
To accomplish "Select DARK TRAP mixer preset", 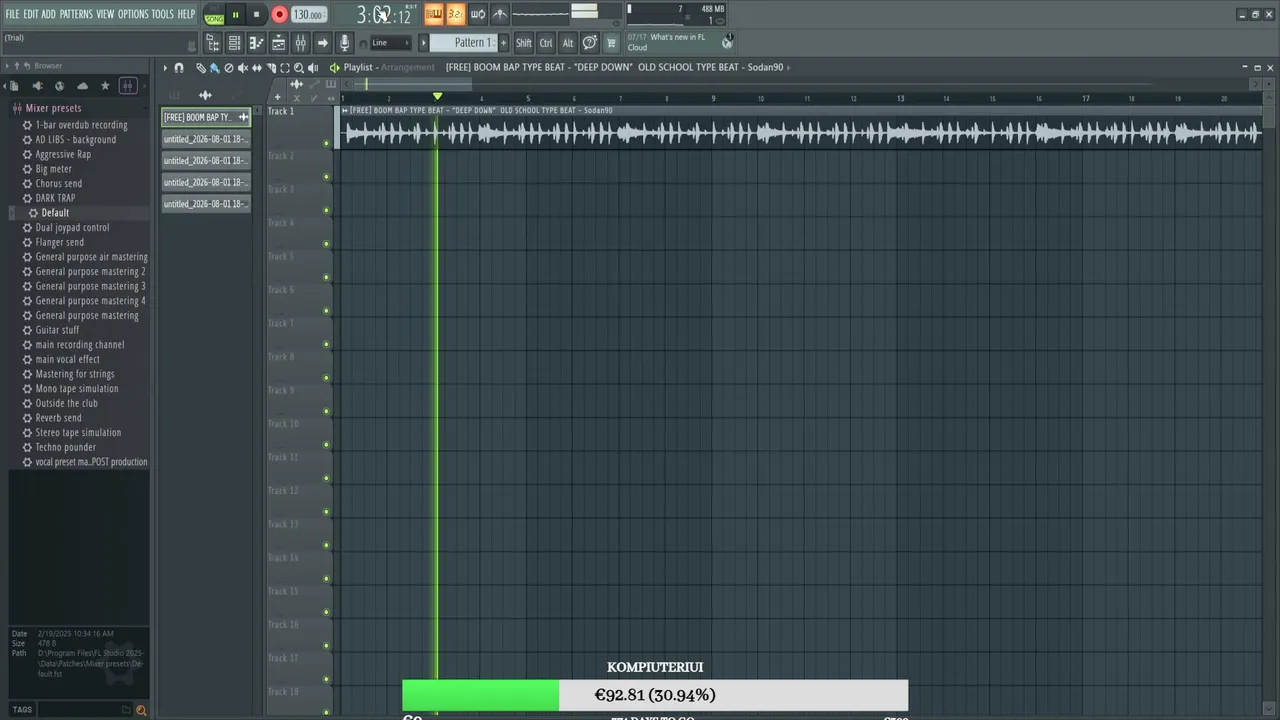I will coord(55,198).
